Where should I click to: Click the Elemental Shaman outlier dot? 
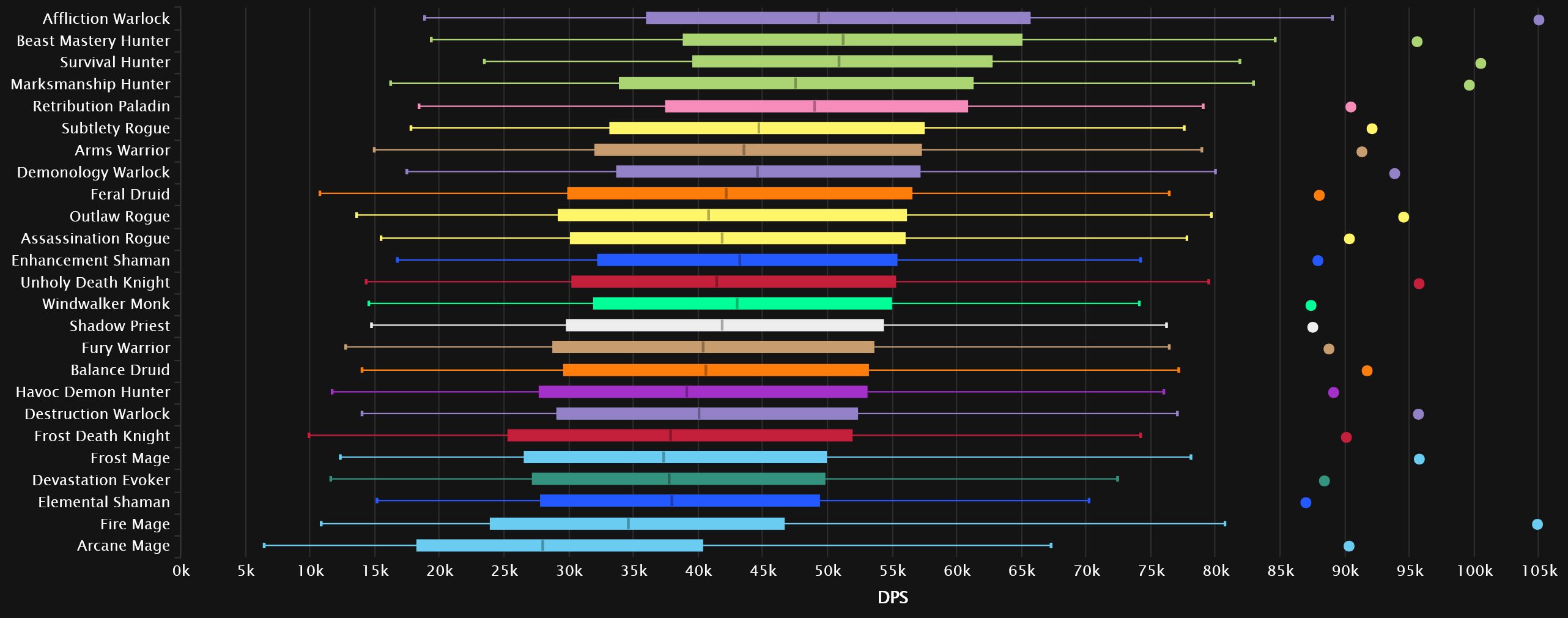click(1306, 503)
